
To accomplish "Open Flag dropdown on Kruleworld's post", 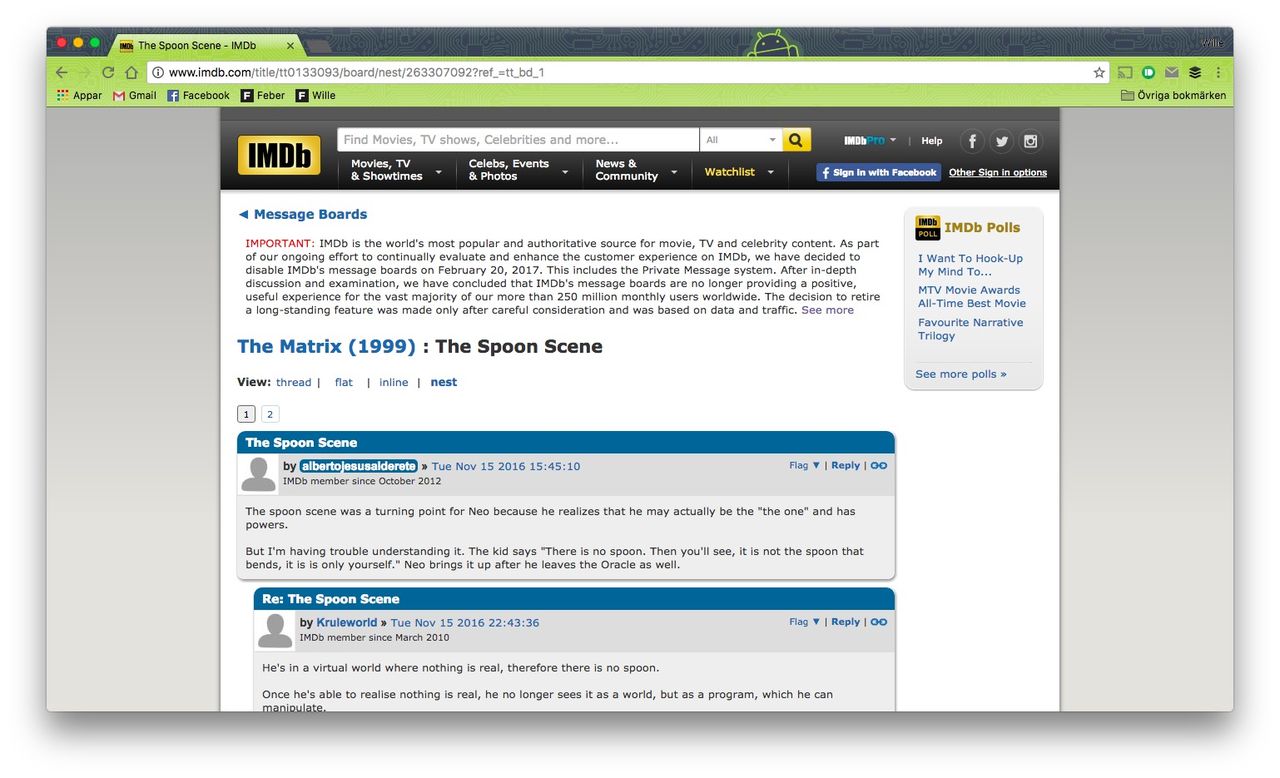I will tap(804, 621).
